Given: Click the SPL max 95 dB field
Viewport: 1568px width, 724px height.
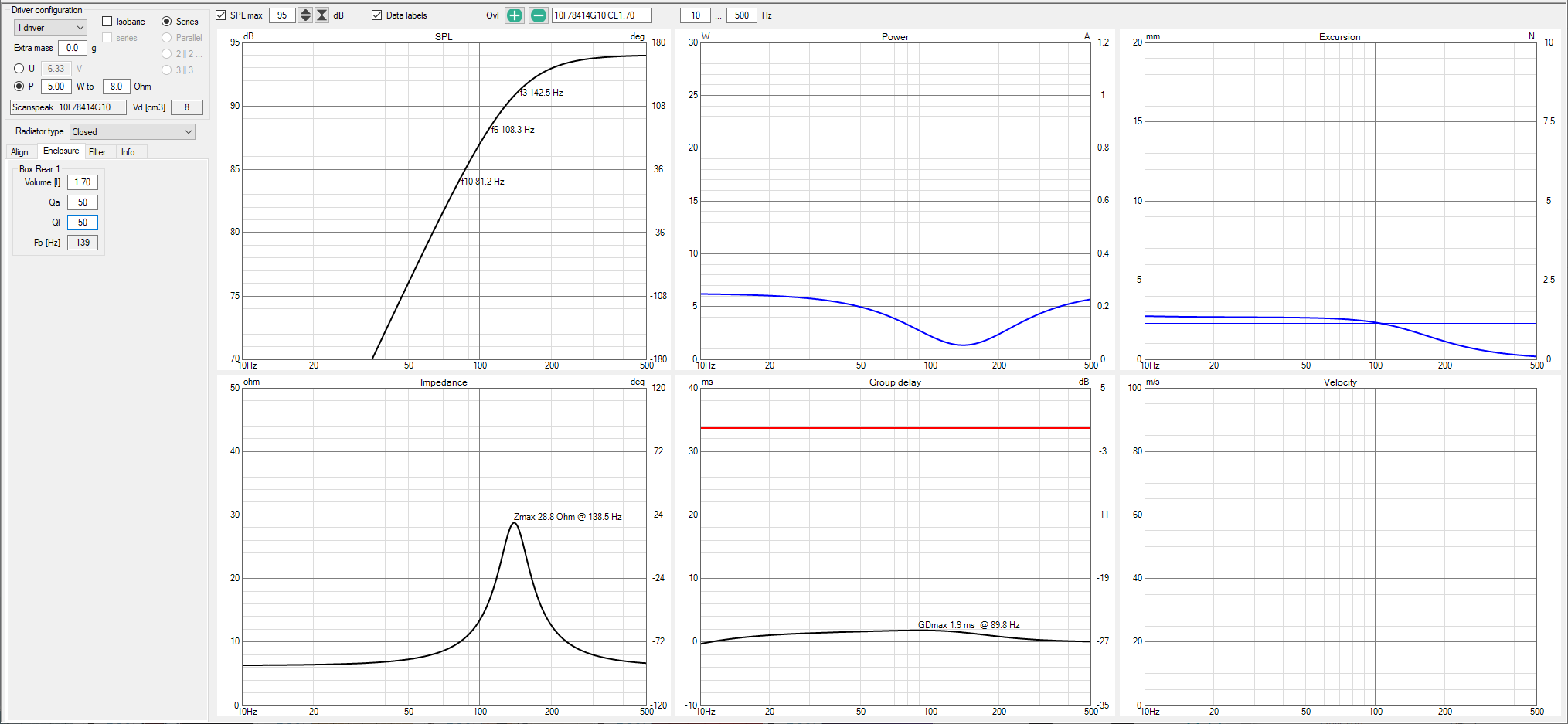Looking at the screenshot, I should (282, 15).
